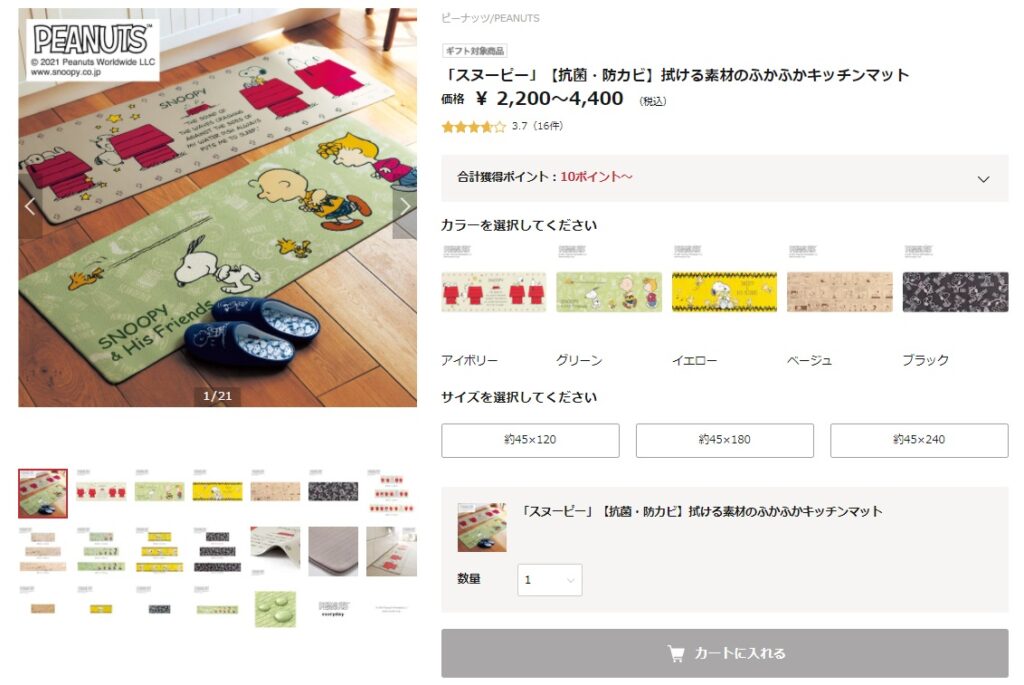
Task: Select size 約45×120
Action: (x=530, y=440)
